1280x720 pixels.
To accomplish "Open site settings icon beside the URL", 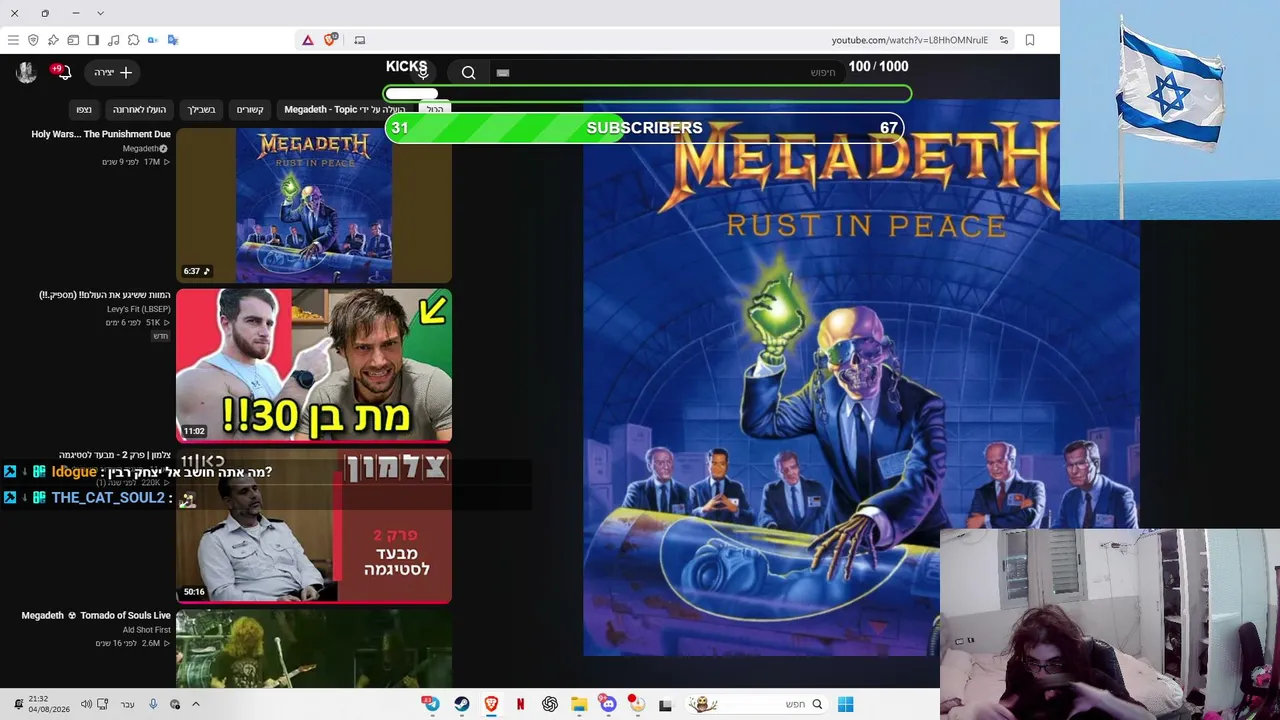I will pos(1004,40).
